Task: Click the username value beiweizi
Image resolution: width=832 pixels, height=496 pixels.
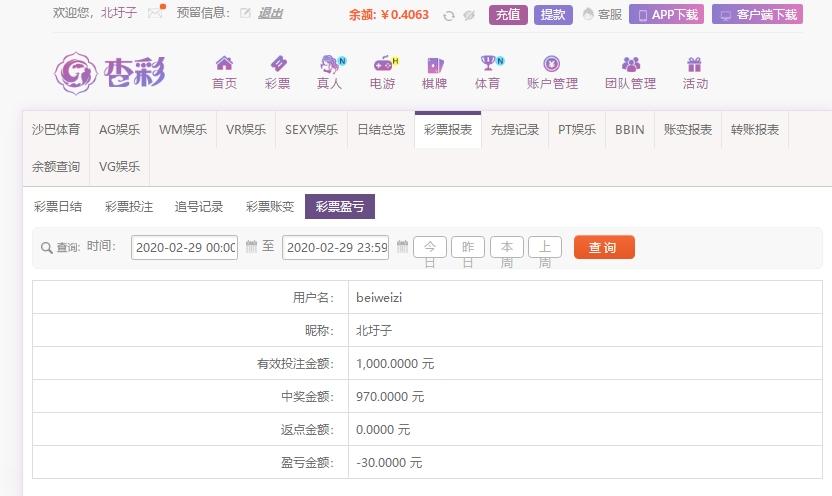Action: (x=379, y=298)
